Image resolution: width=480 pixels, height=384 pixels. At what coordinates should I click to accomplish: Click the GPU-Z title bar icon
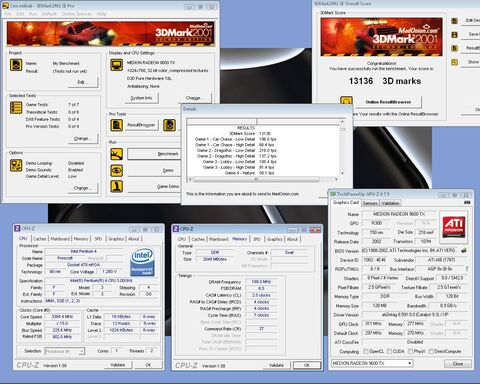(333, 194)
